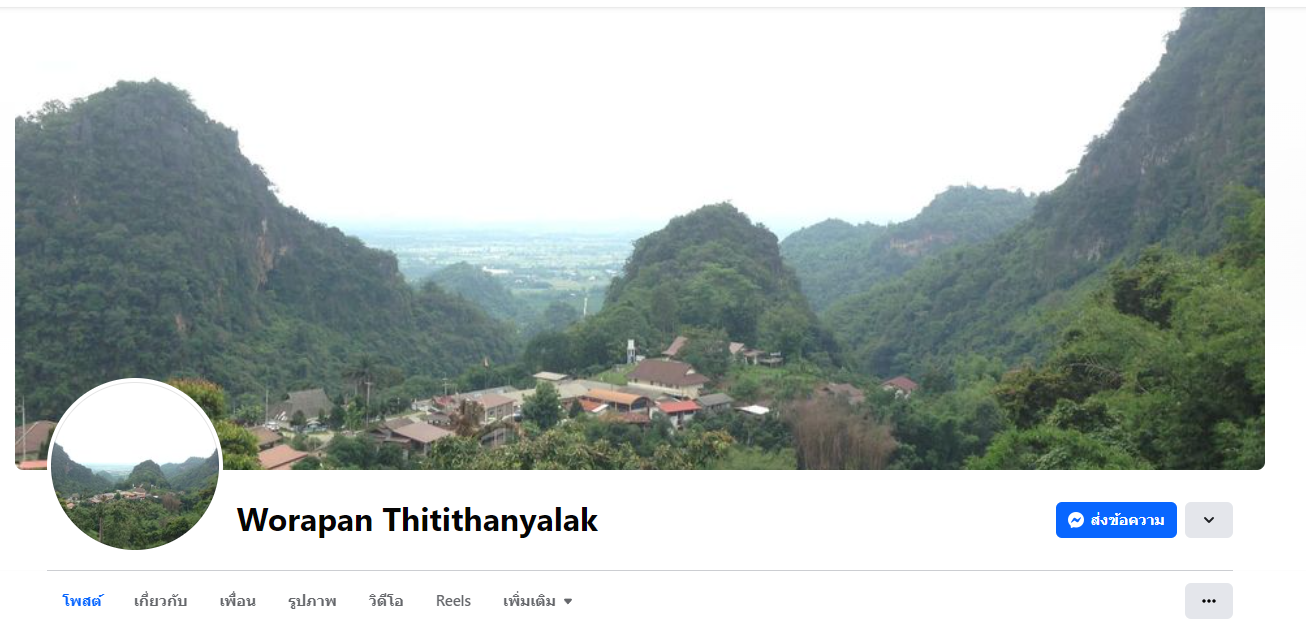Click the small caret arrow after เพิ่มเติม
Viewport: 1306px width, 622px height.
[568, 602]
